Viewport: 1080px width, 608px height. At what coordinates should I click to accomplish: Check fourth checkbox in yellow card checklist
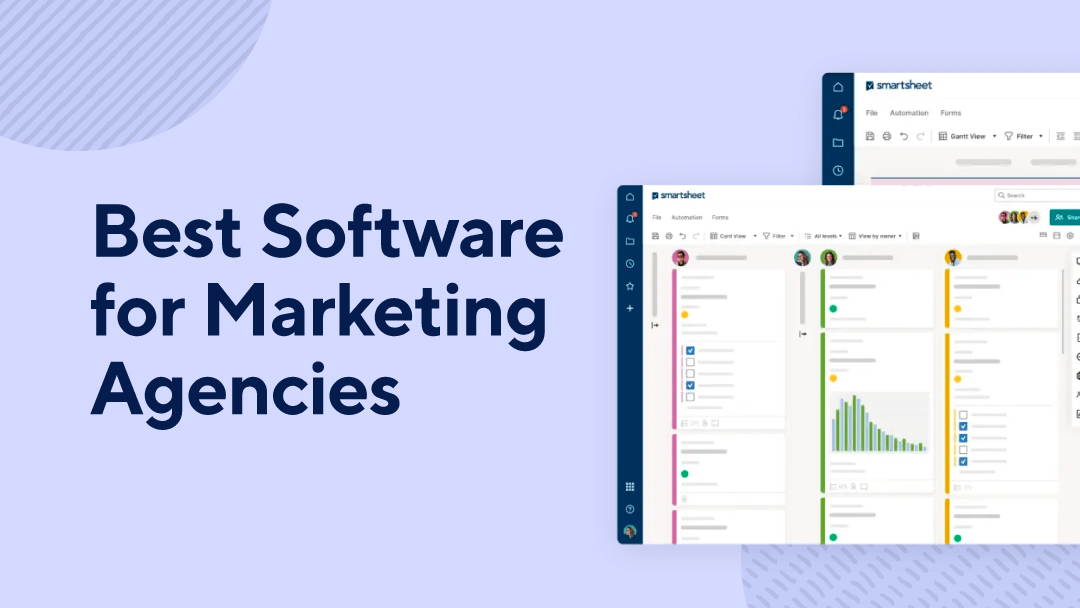tap(963, 450)
